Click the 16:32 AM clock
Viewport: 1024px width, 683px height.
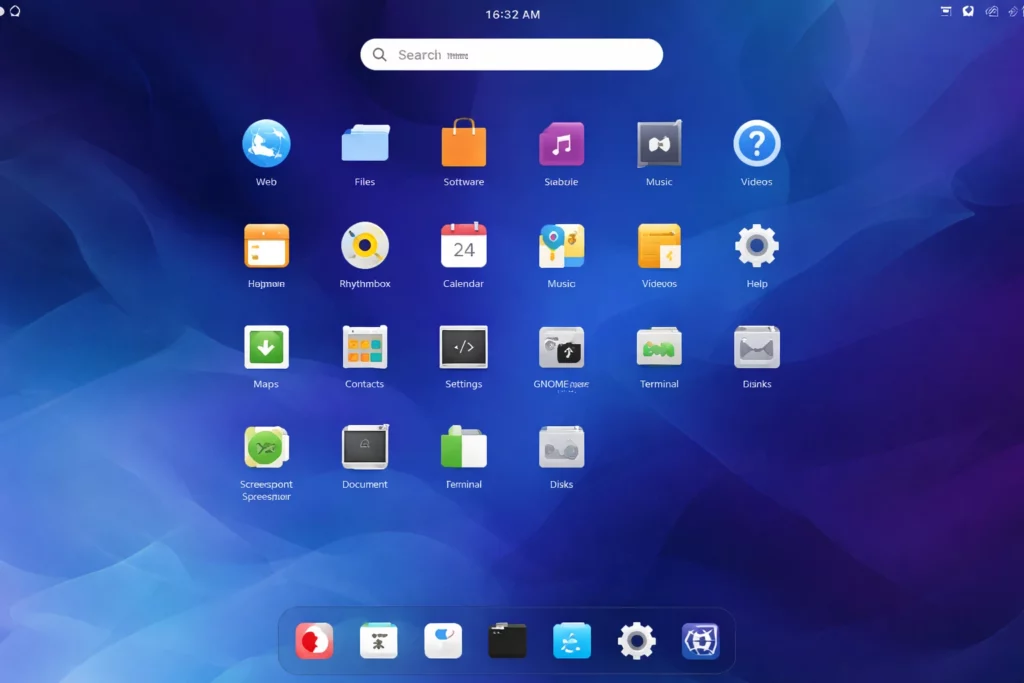click(513, 14)
